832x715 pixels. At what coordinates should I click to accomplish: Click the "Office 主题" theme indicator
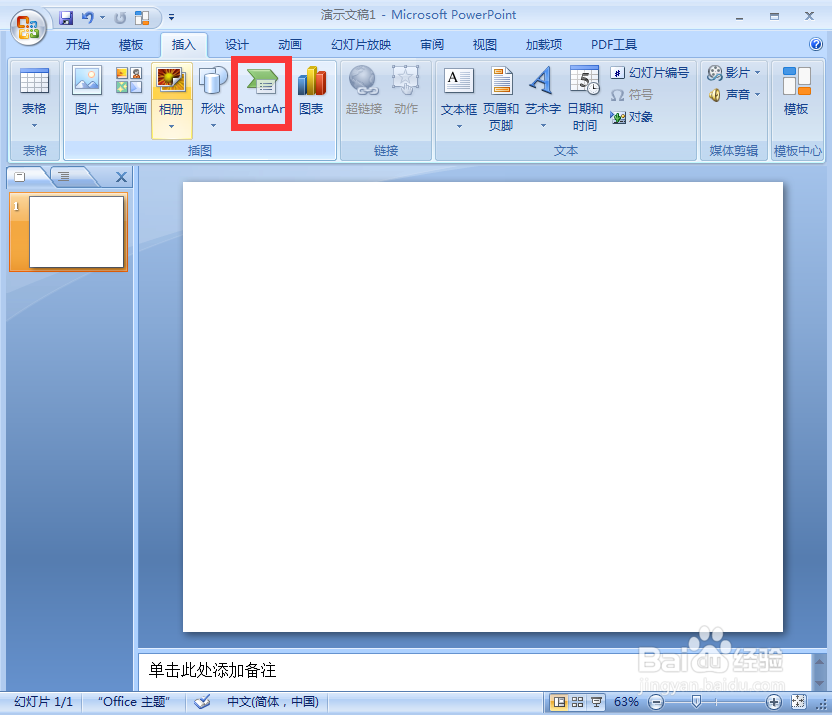click(x=134, y=702)
